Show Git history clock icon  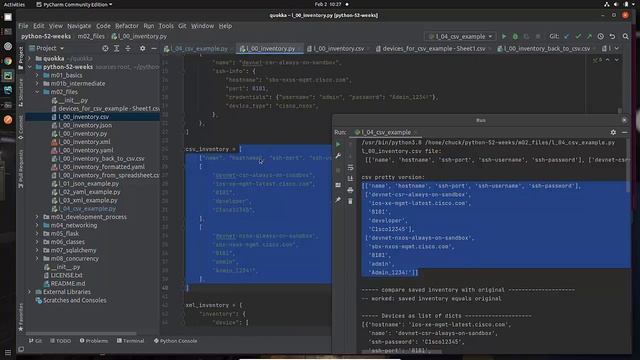pos(600,36)
